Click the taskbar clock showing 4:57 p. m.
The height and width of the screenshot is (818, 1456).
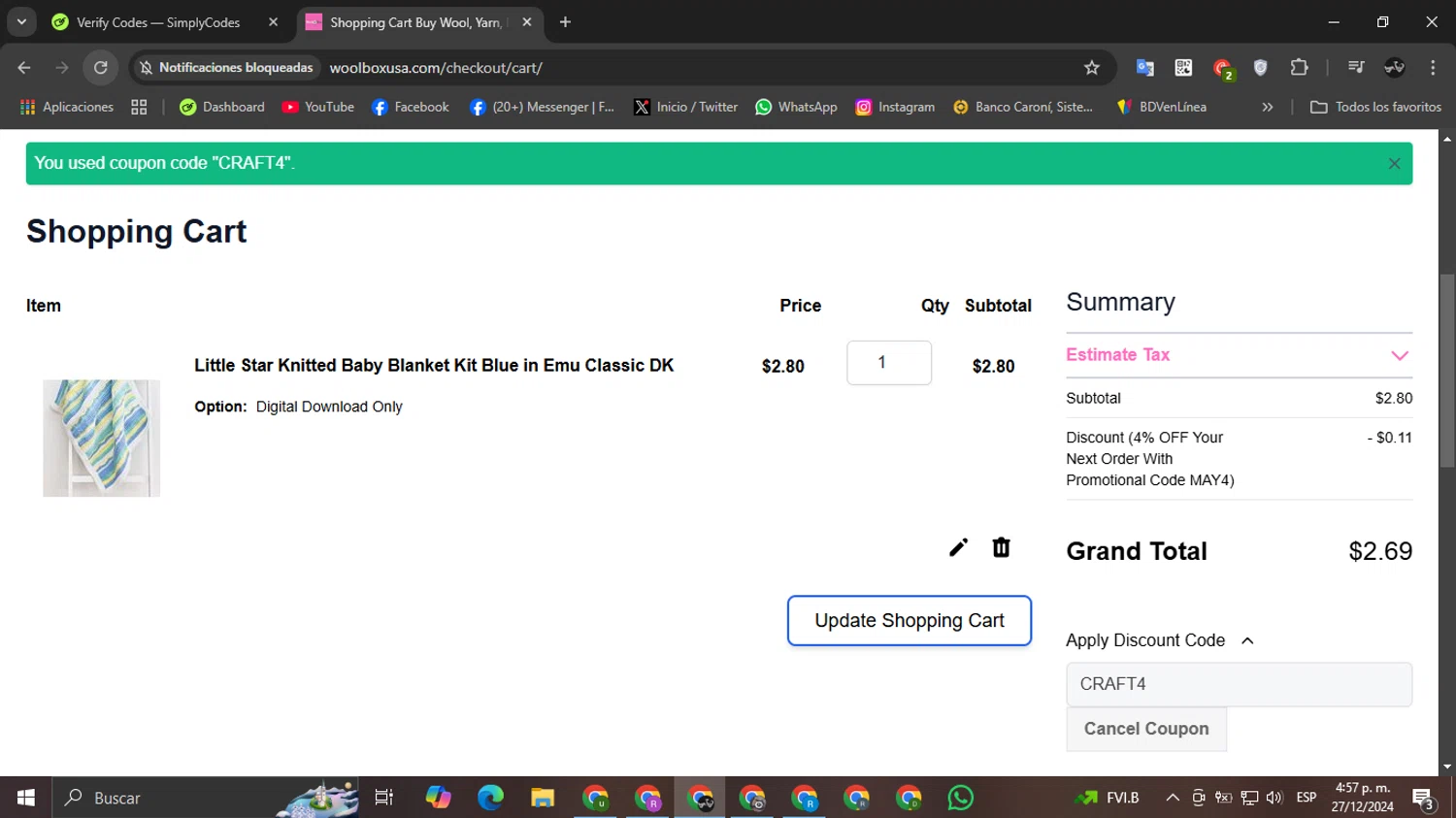click(x=1363, y=798)
